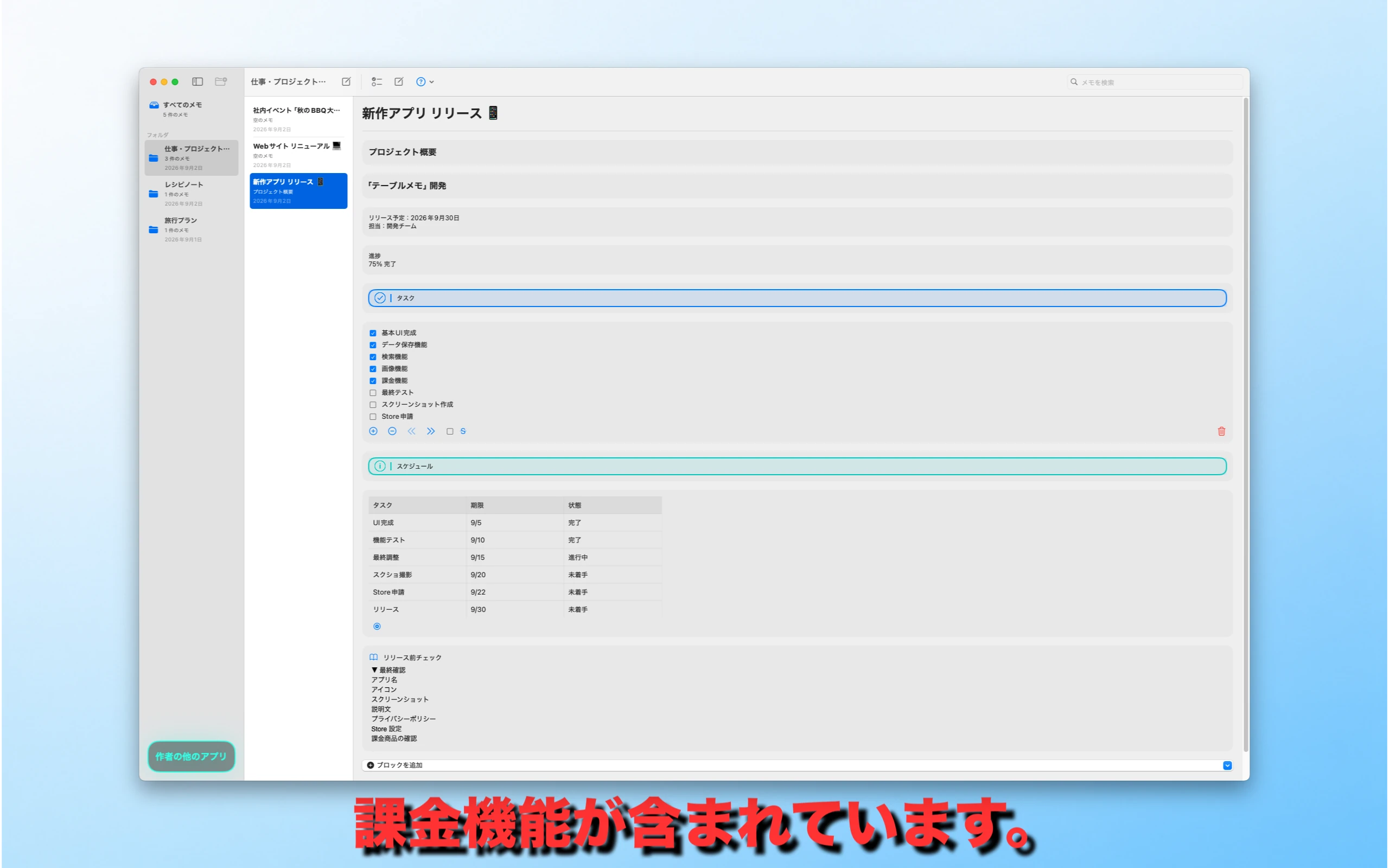Click the 課金商品の確認 list item
The width and height of the screenshot is (1389, 868).
click(394, 738)
